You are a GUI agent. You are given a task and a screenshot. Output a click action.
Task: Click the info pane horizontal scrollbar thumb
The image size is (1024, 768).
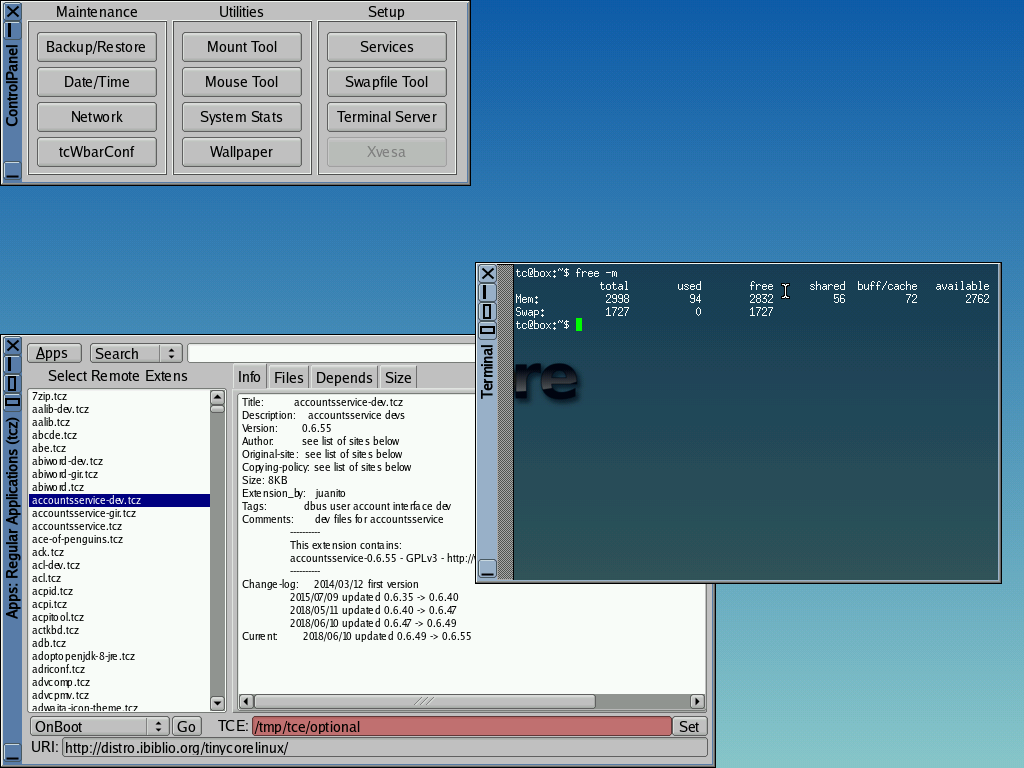(424, 701)
